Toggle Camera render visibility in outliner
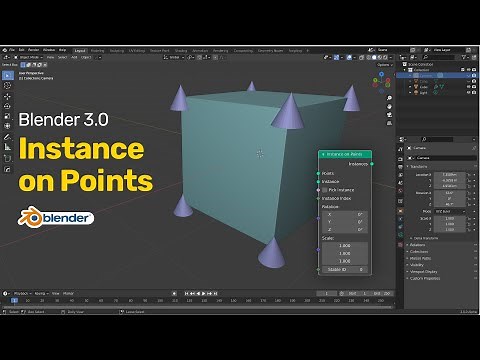This screenshot has width=480, height=360. tap(474, 76)
